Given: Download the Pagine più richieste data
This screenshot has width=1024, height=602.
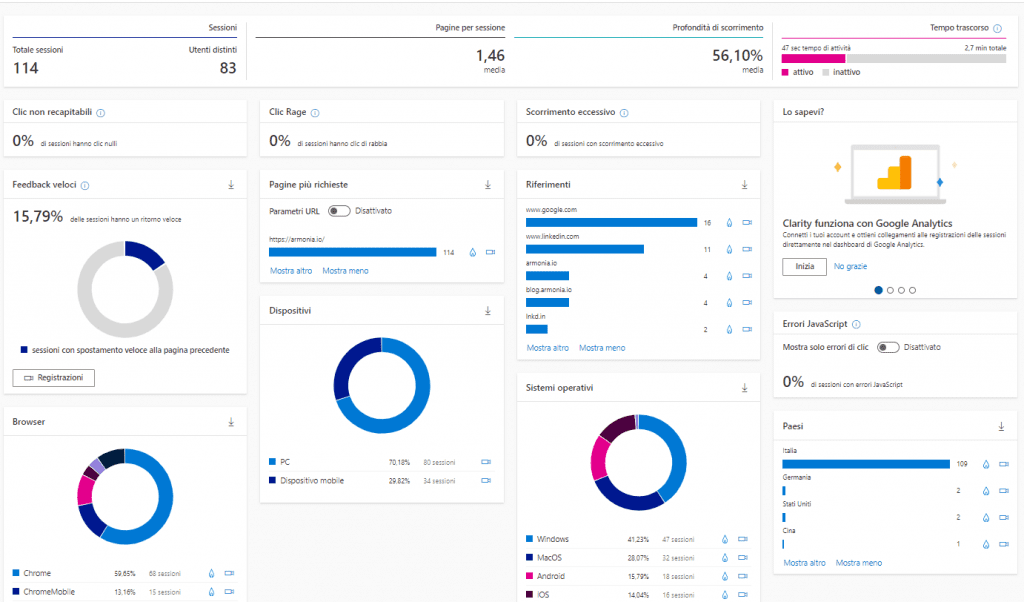Looking at the screenshot, I should (x=488, y=185).
